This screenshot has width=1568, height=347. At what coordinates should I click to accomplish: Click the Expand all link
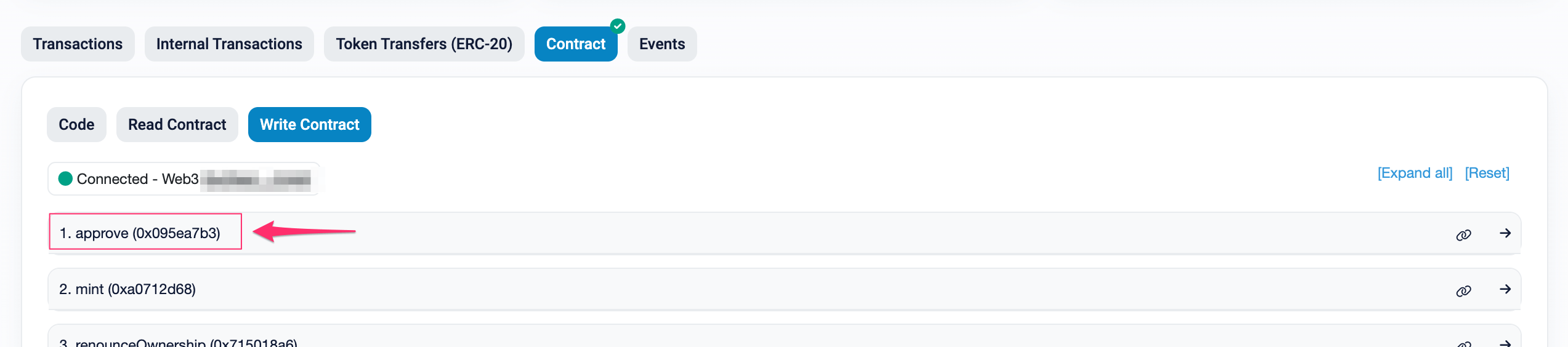click(x=1415, y=173)
